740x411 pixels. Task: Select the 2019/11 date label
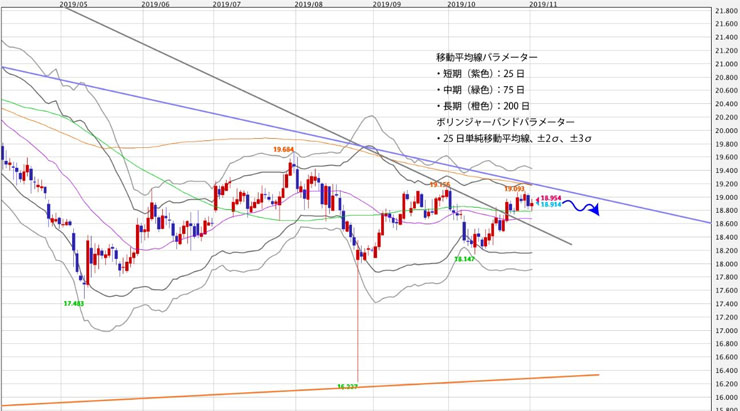pos(543,4)
